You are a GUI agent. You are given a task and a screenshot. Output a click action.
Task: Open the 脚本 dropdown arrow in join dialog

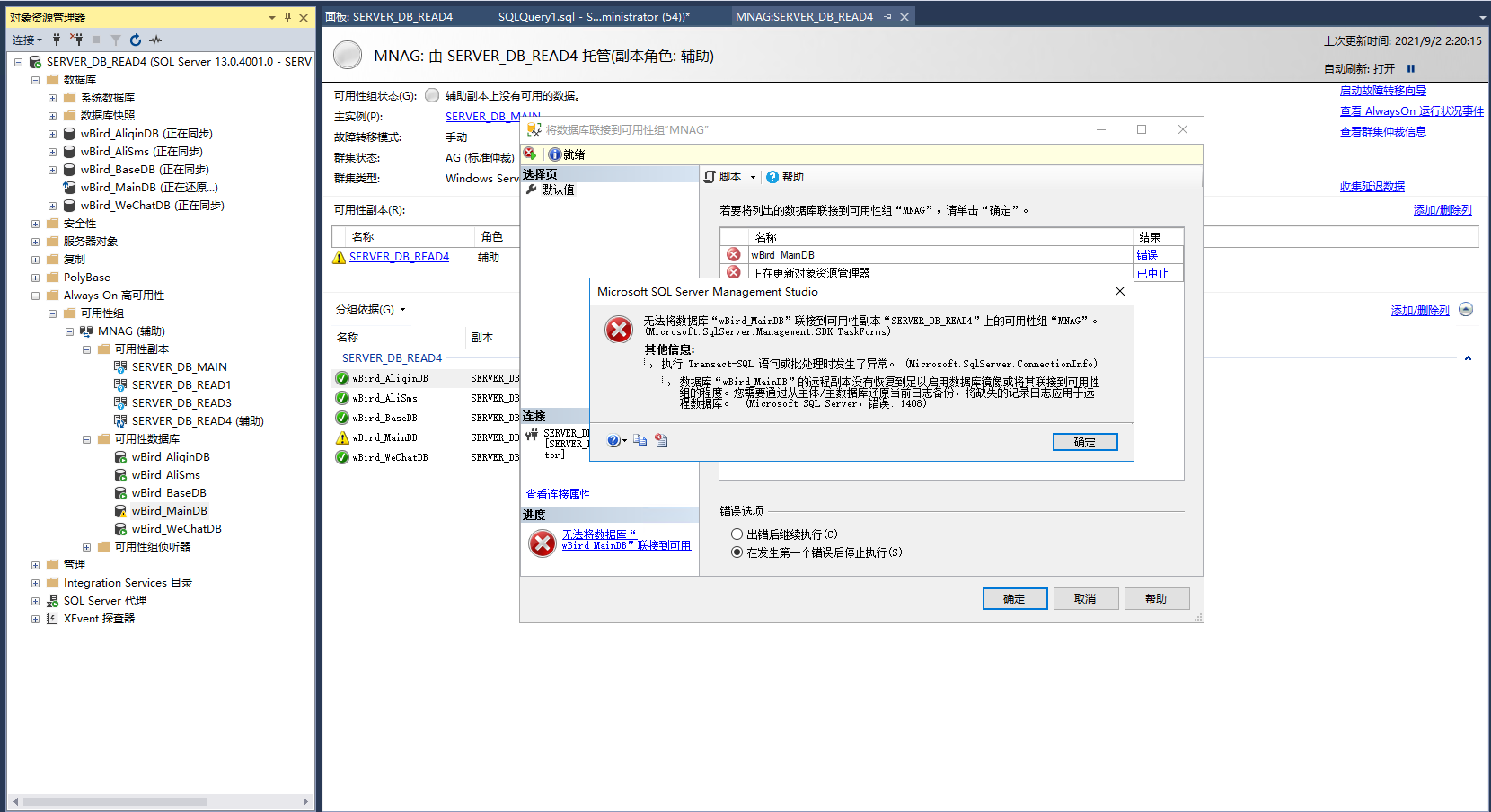(753, 177)
